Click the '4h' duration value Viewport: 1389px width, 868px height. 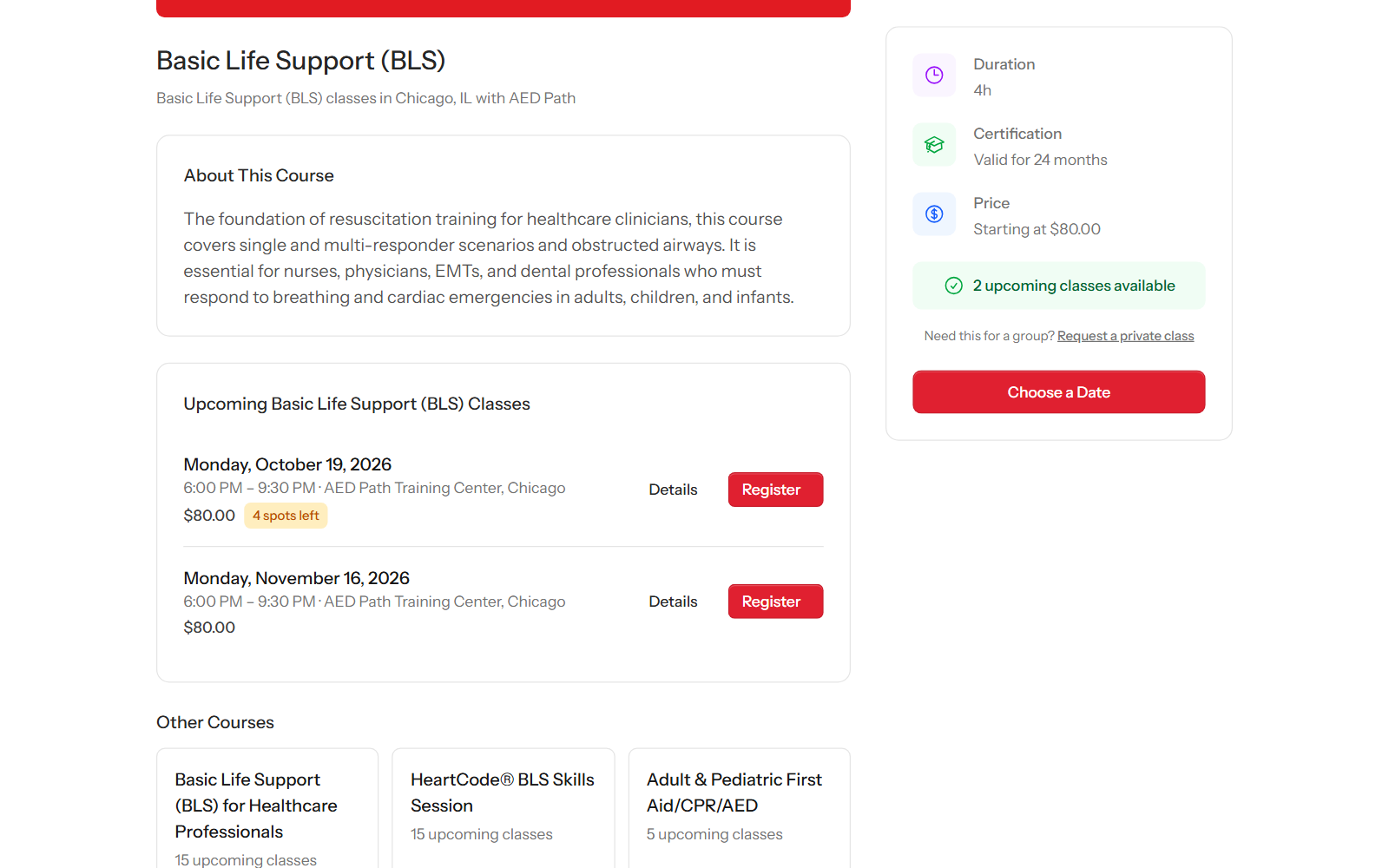[x=982, y=90]
